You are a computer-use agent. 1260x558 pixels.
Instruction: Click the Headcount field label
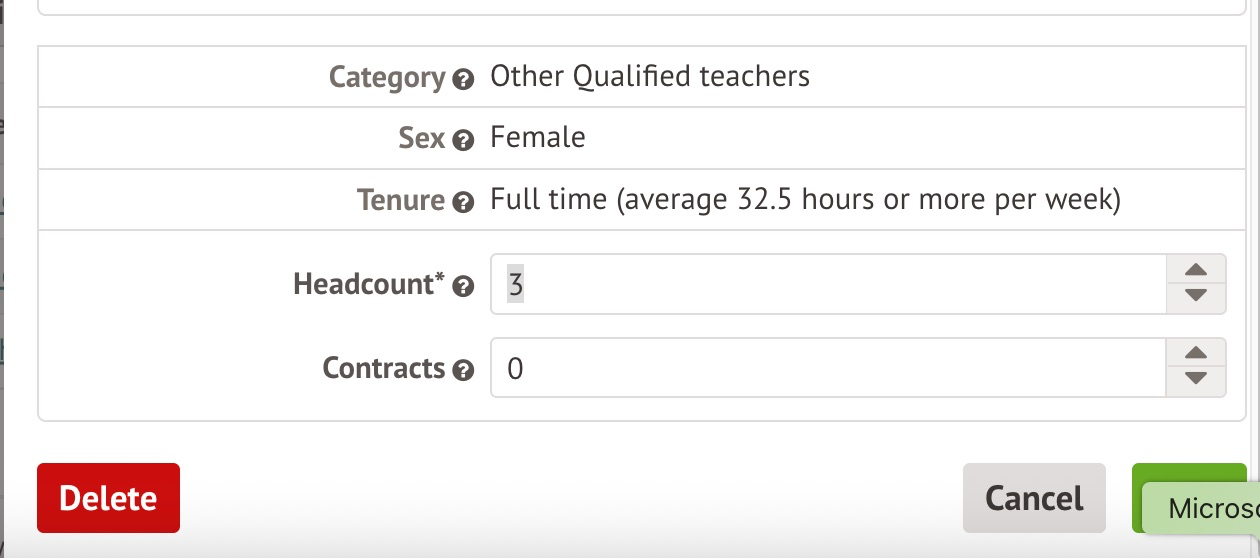click(368, 285)
